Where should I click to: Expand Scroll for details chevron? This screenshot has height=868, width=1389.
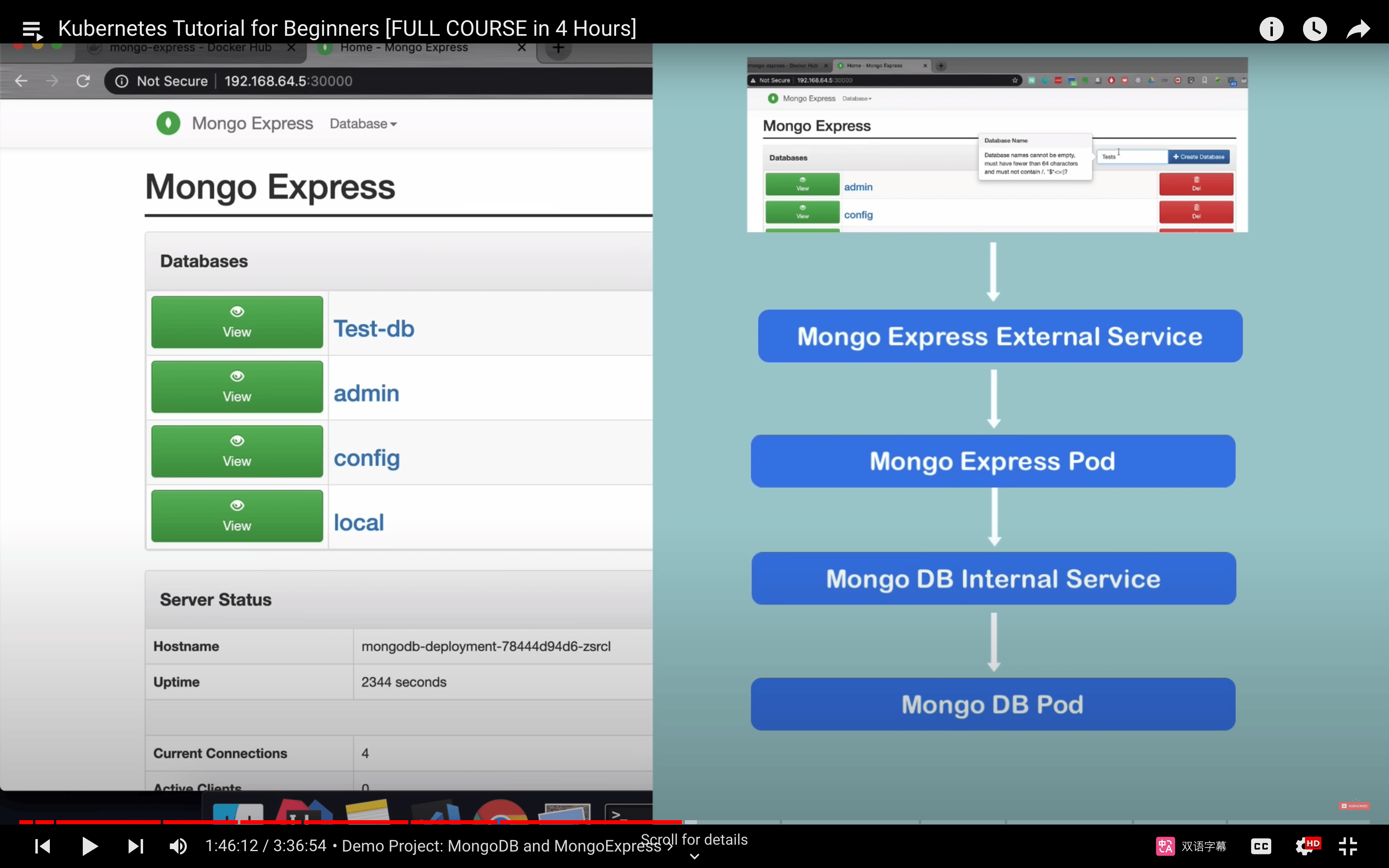pyautogui.click(x=694, y=856)
